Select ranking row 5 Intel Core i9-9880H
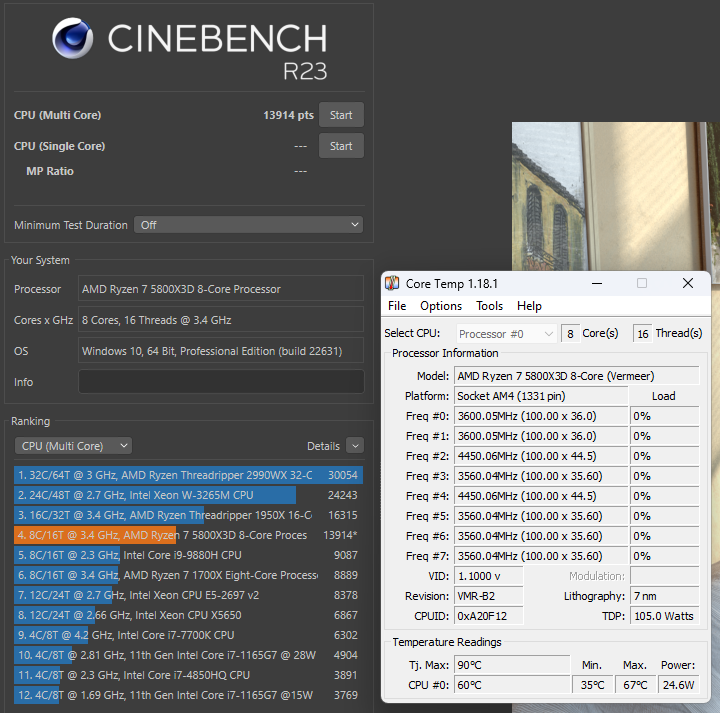Screen dimensions: 720x713 pyautogui.click(x=188, y=555)
